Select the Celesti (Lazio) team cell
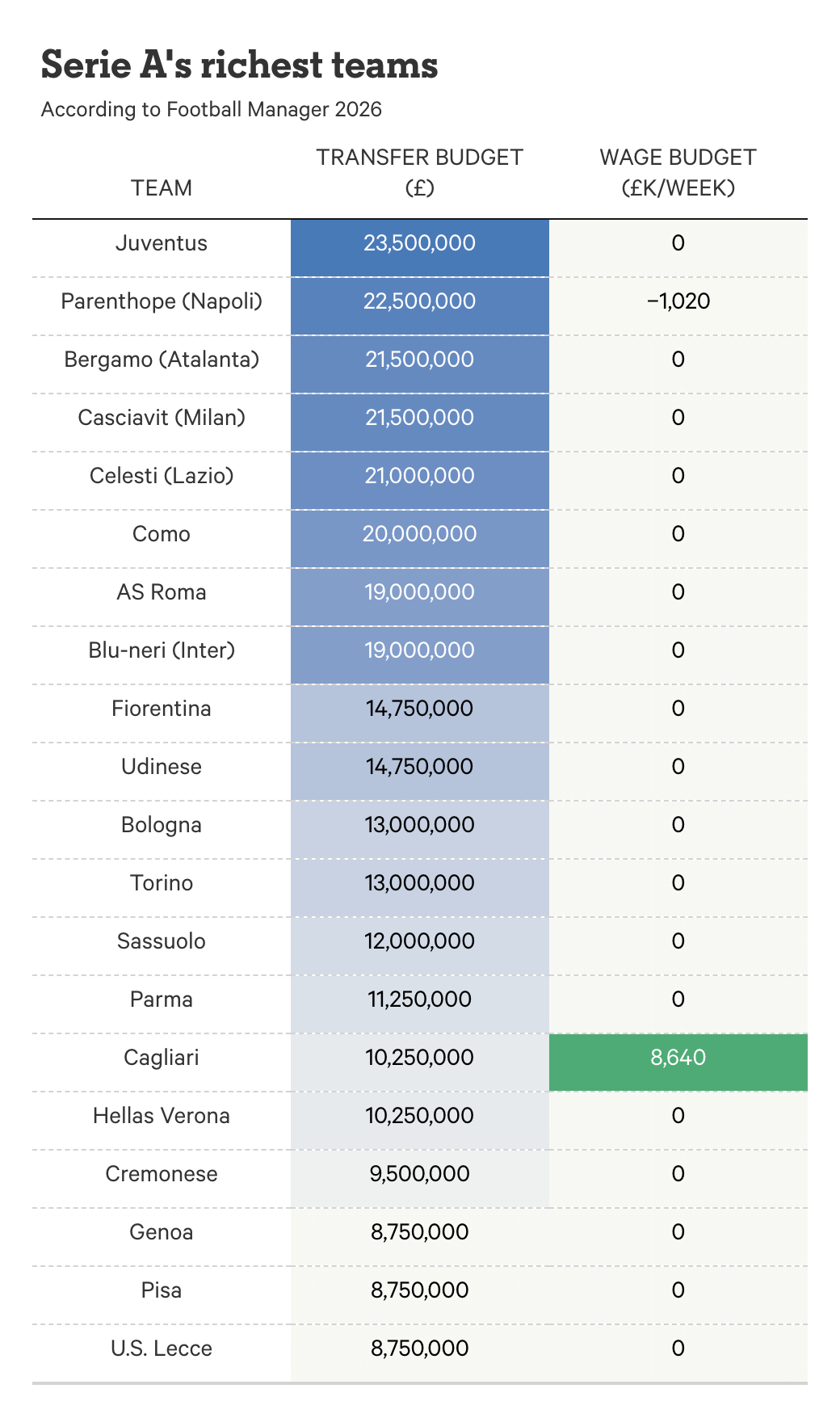Viewport: 840px width, 1414px height. pyautogui.click(x=162, y=476)
